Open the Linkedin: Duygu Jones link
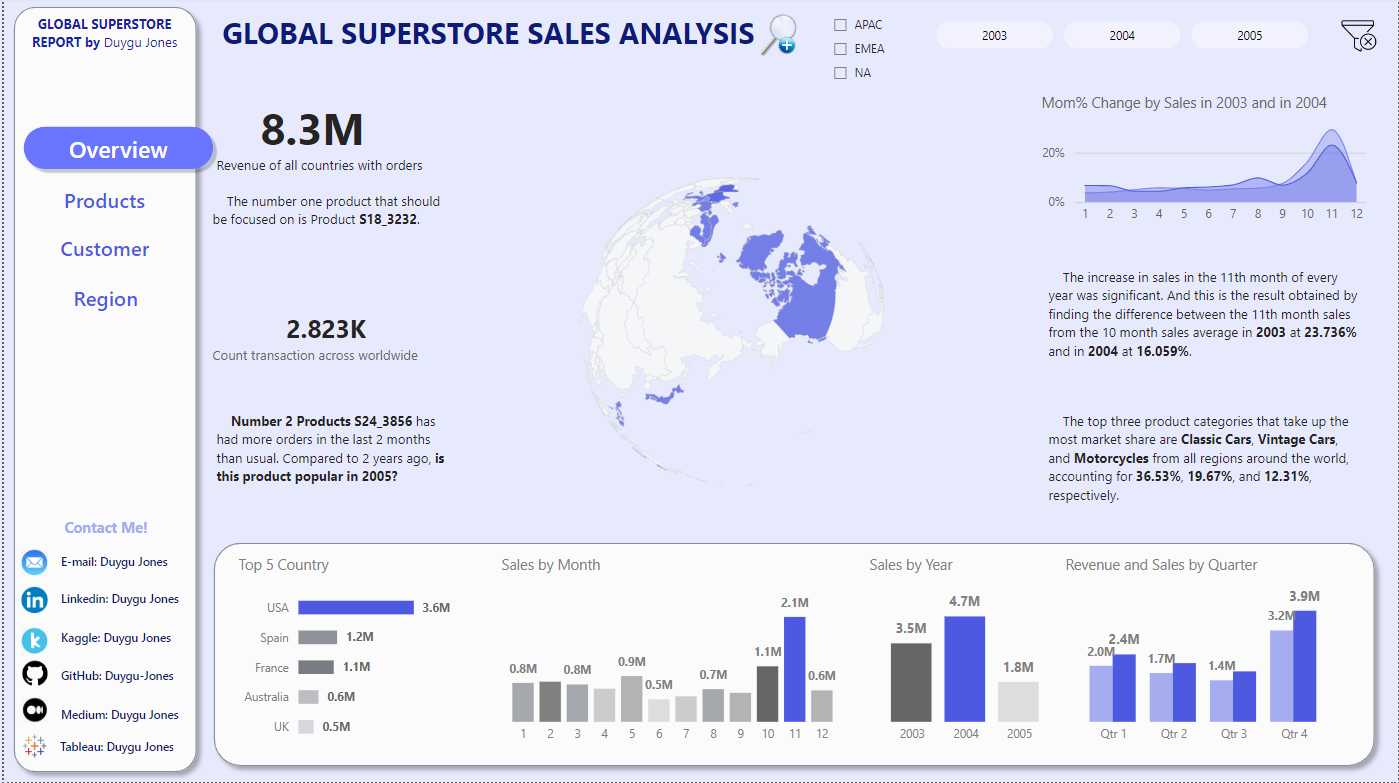Screen dimensions: 1399x783 click(x=120, y=599)
